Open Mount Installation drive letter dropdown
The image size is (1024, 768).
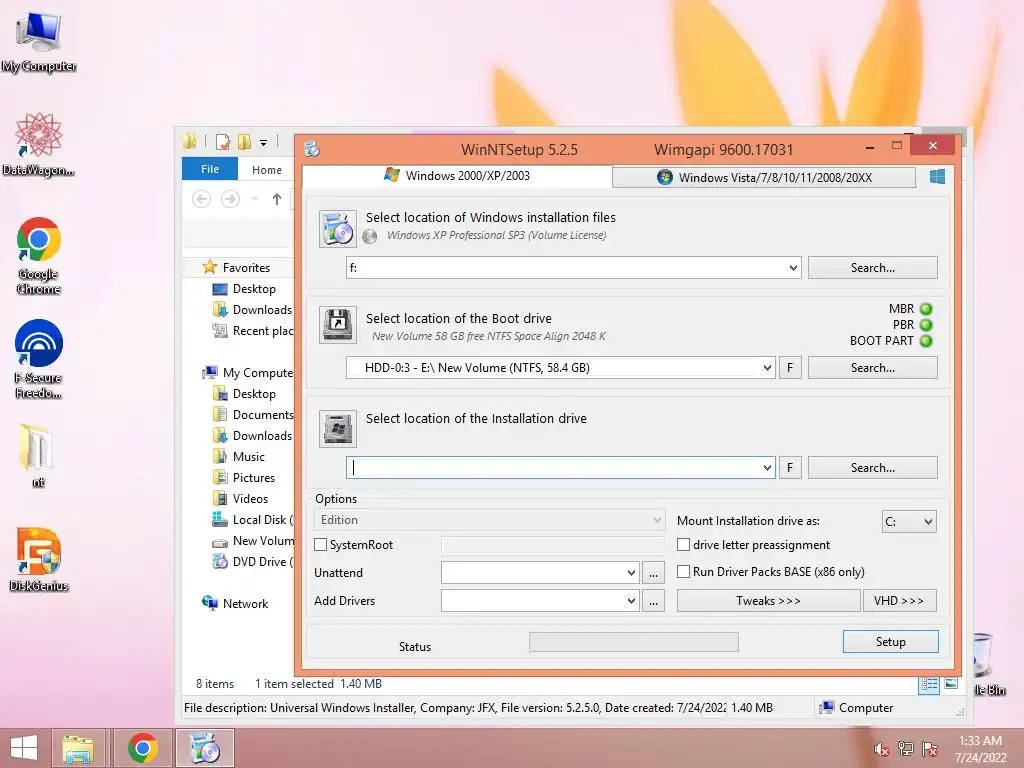[x=908, y=521]
